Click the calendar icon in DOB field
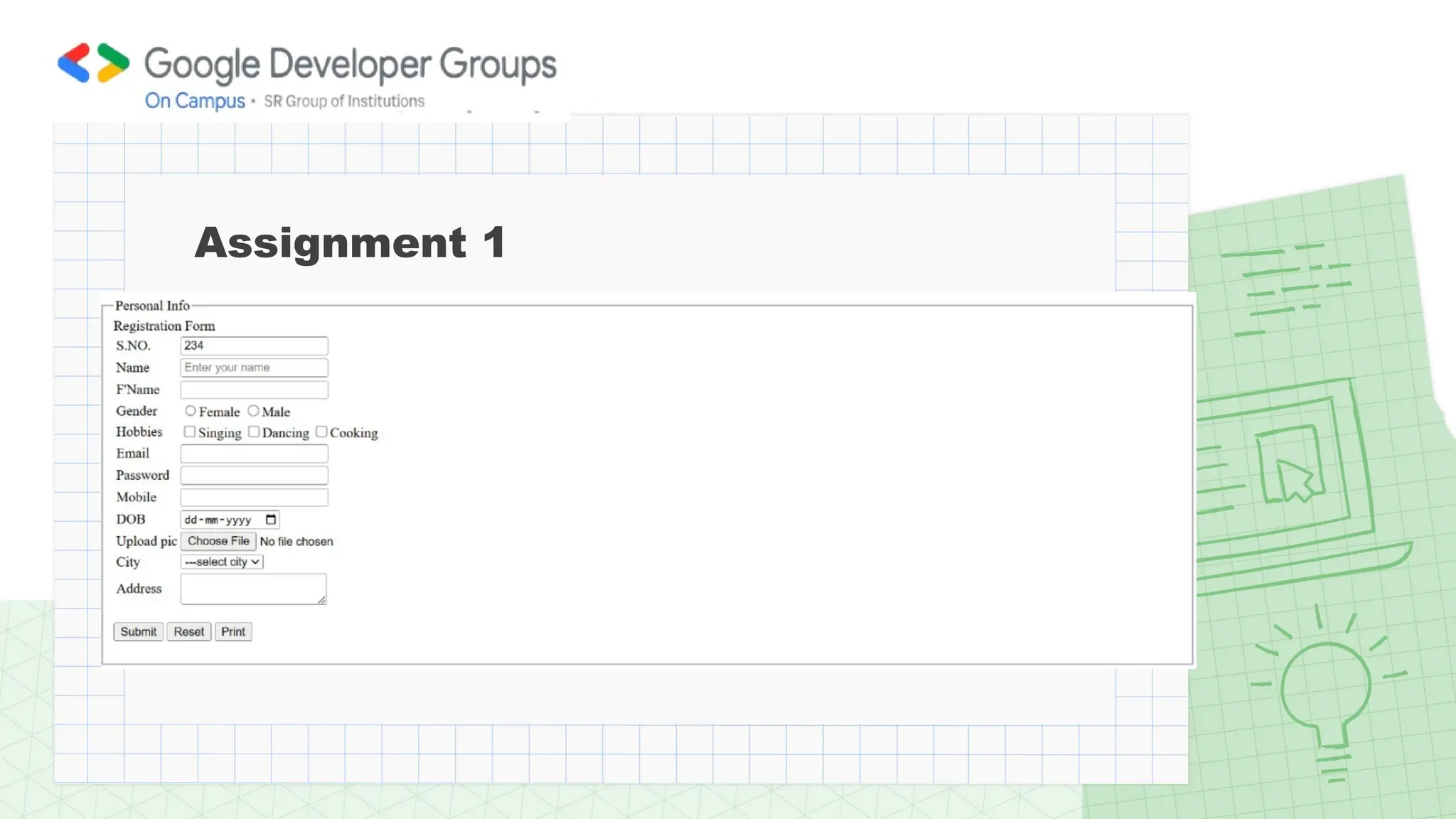Image resolution: width=1456 pixels, height=819 pixels. 270,520
